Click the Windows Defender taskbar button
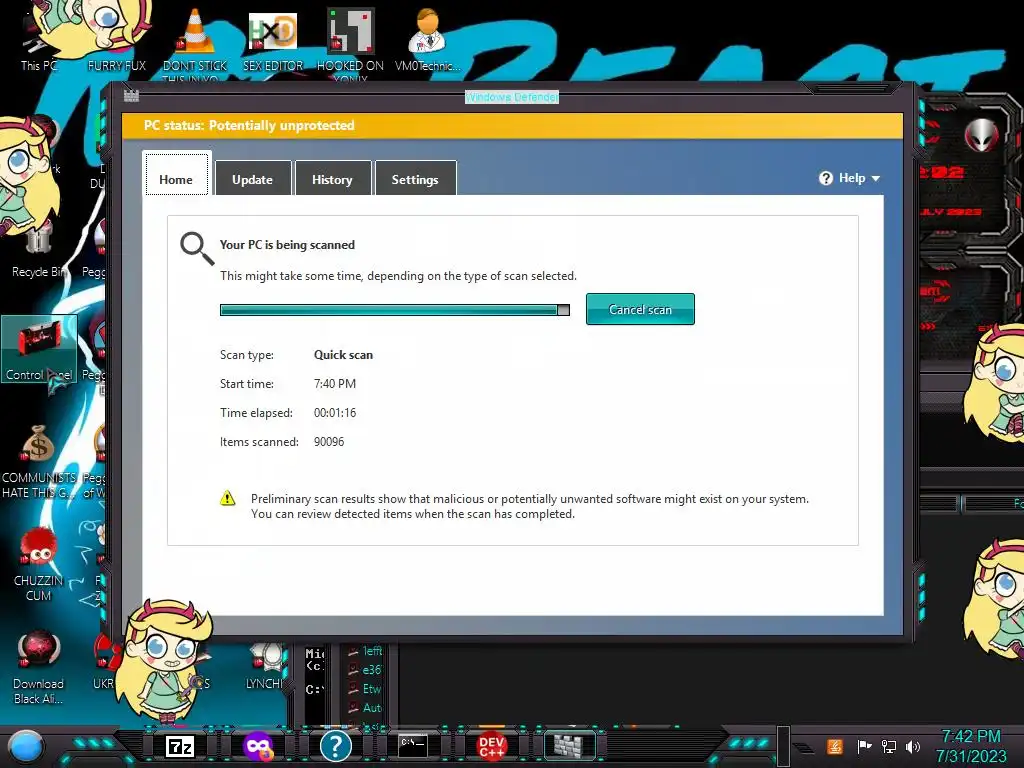The image size is (1024, 768). coord(569,745)
